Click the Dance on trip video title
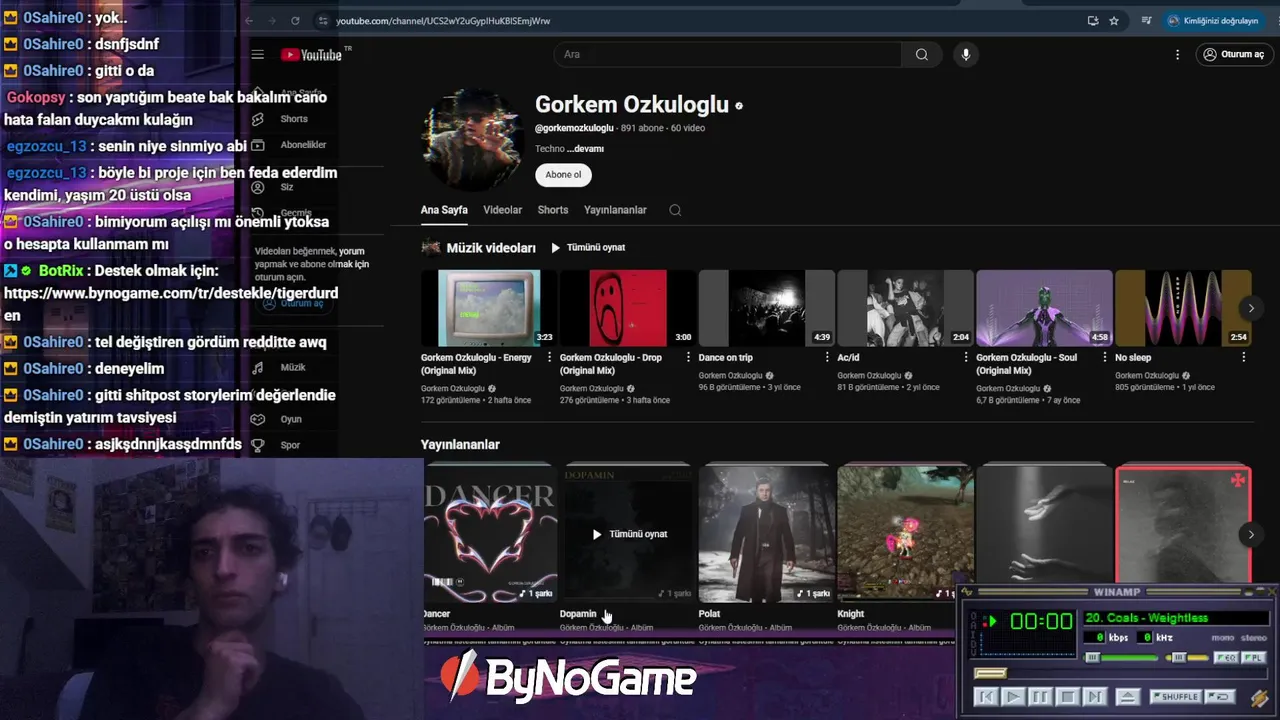The width and height of the screenshot is (1280, 720). 726,357
